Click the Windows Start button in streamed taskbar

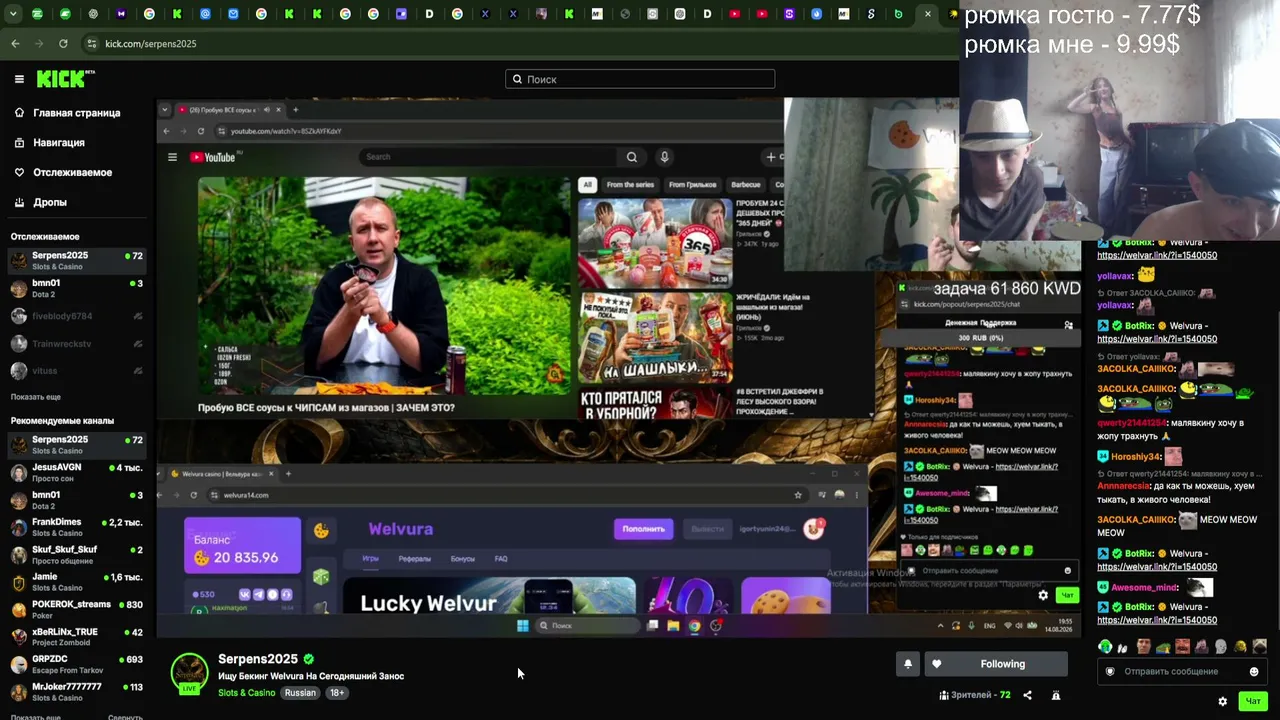point(522,626)
